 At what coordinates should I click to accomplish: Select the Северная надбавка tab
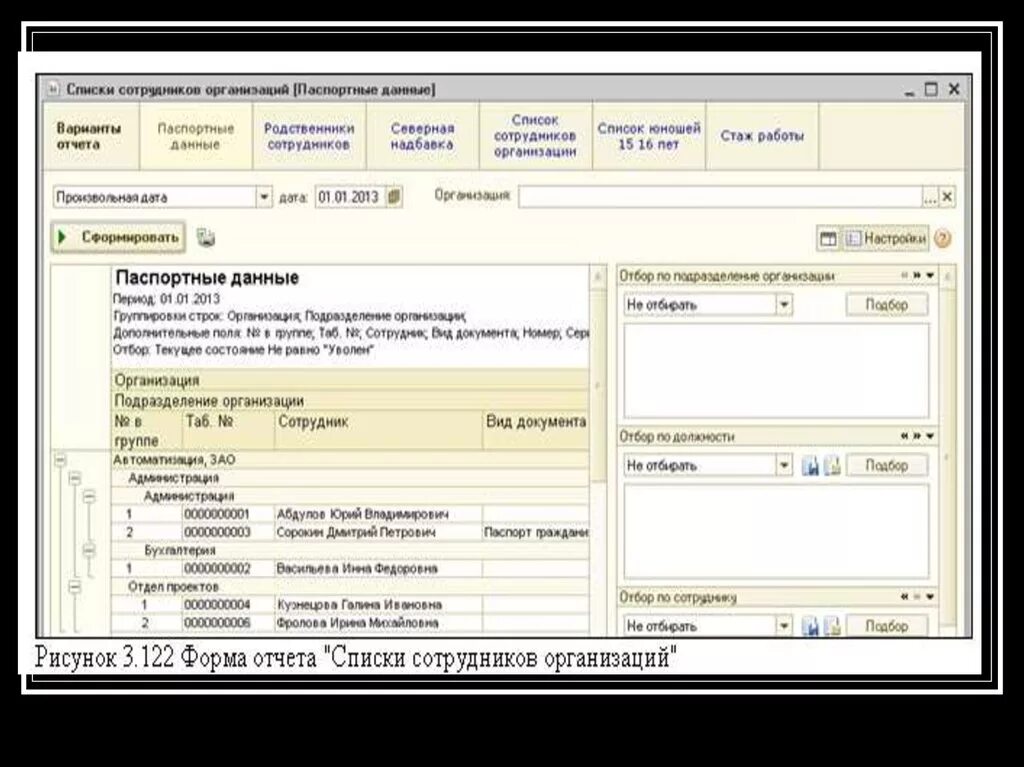pyautogui.click(x=423, y=137)
